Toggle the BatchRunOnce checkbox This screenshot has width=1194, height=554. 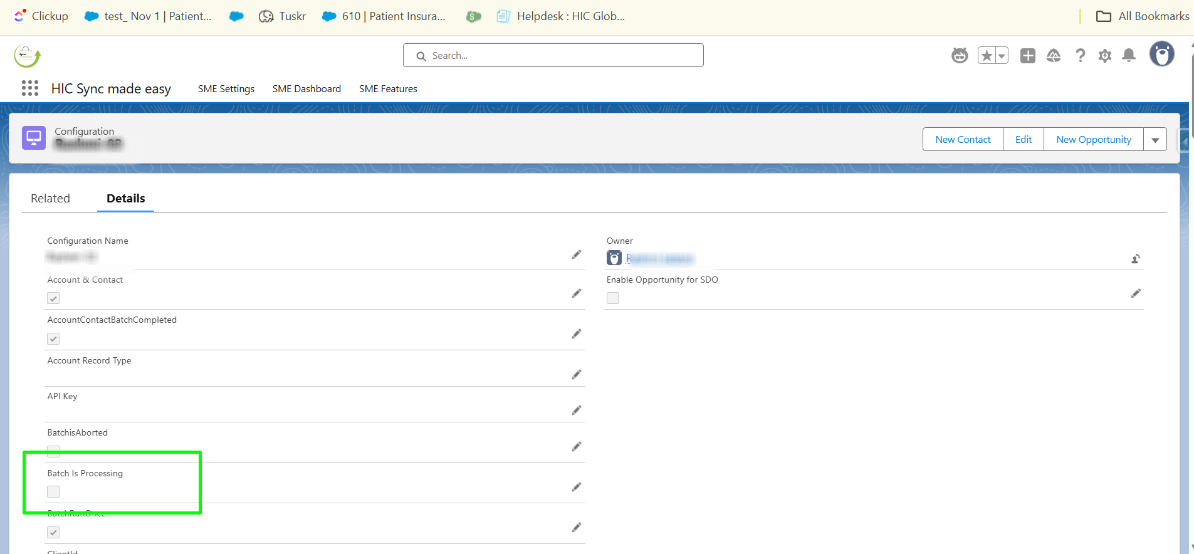[x=53, y=532]
